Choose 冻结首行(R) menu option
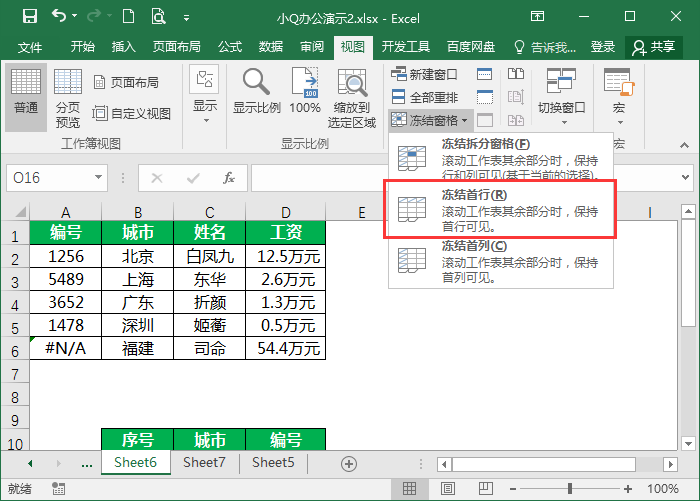The image size is (700, 501). pos(501,209)
